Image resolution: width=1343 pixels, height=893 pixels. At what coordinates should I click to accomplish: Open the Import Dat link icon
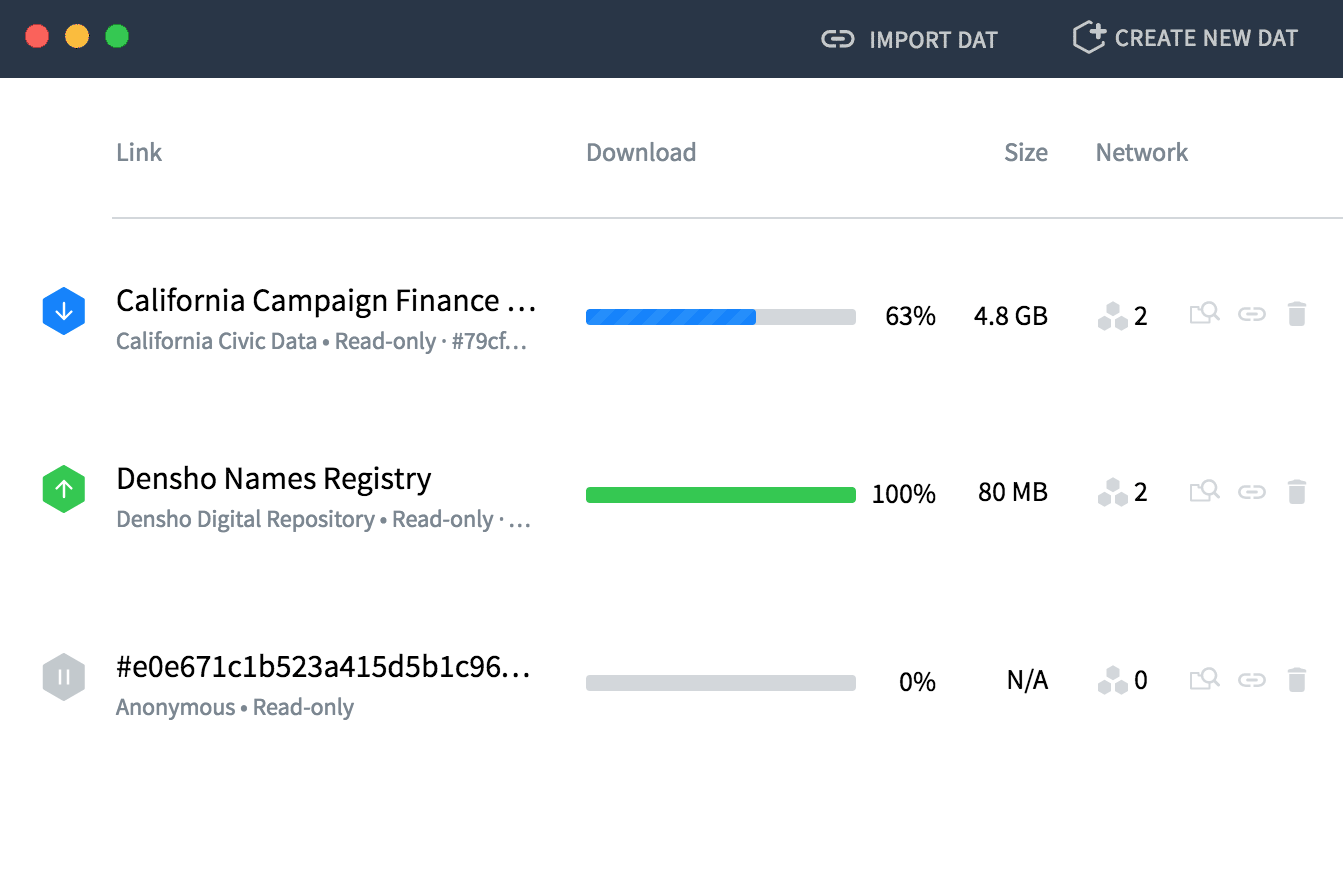tap(838, 39)
